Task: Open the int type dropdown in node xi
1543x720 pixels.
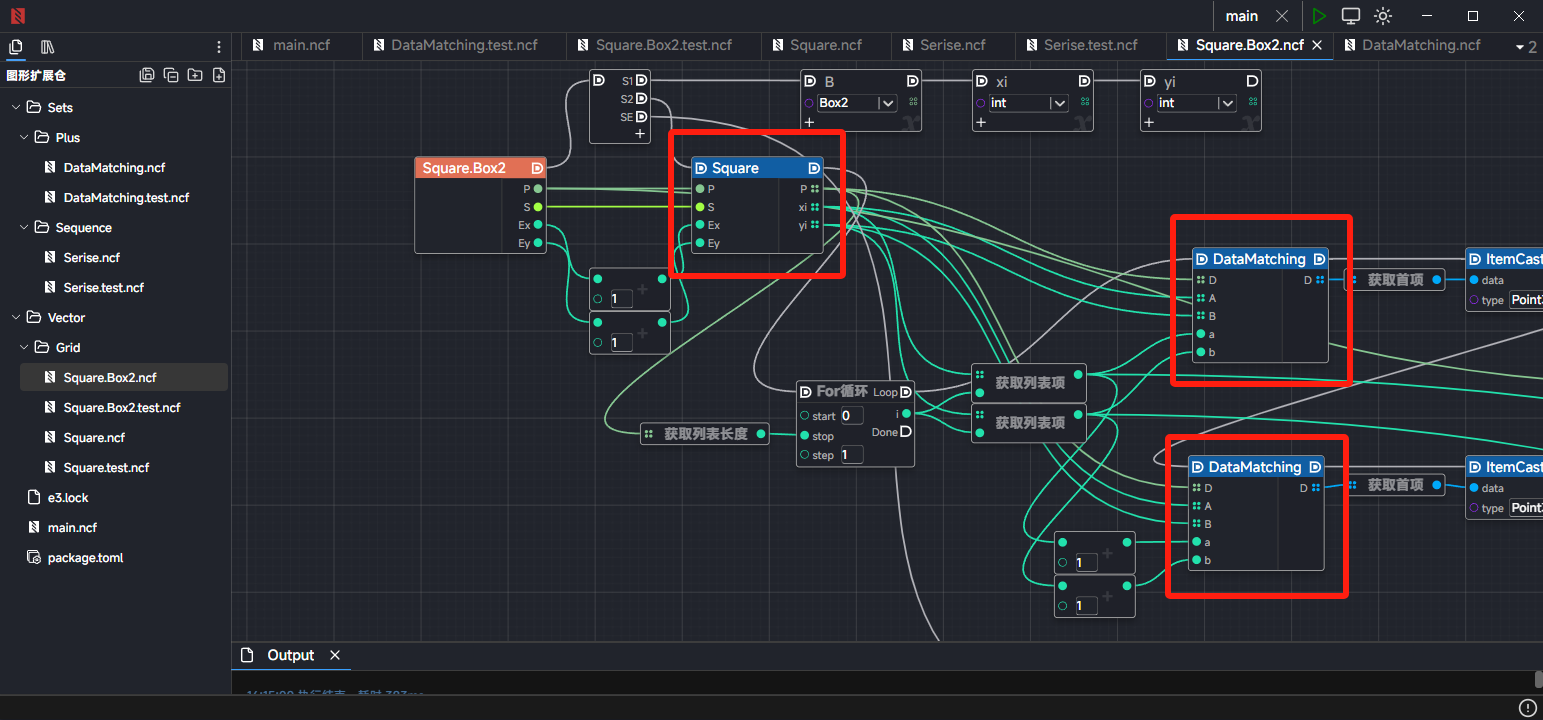Action: pos(1058,103)
